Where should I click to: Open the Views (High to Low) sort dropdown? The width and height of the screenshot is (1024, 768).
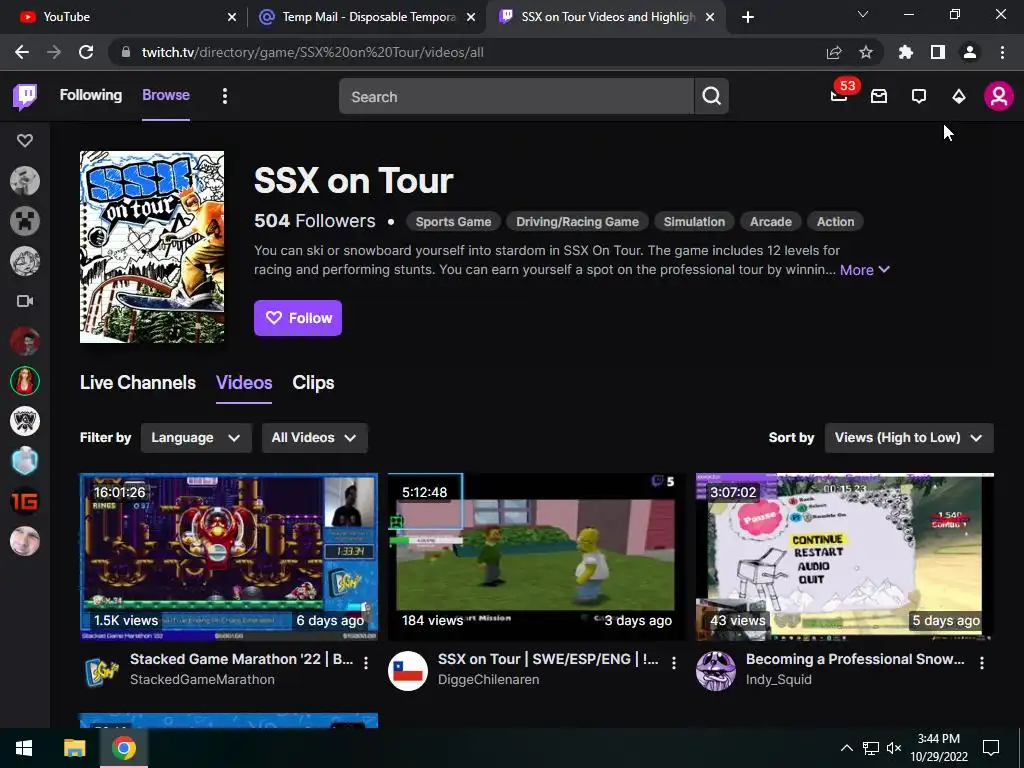(909, 438)
